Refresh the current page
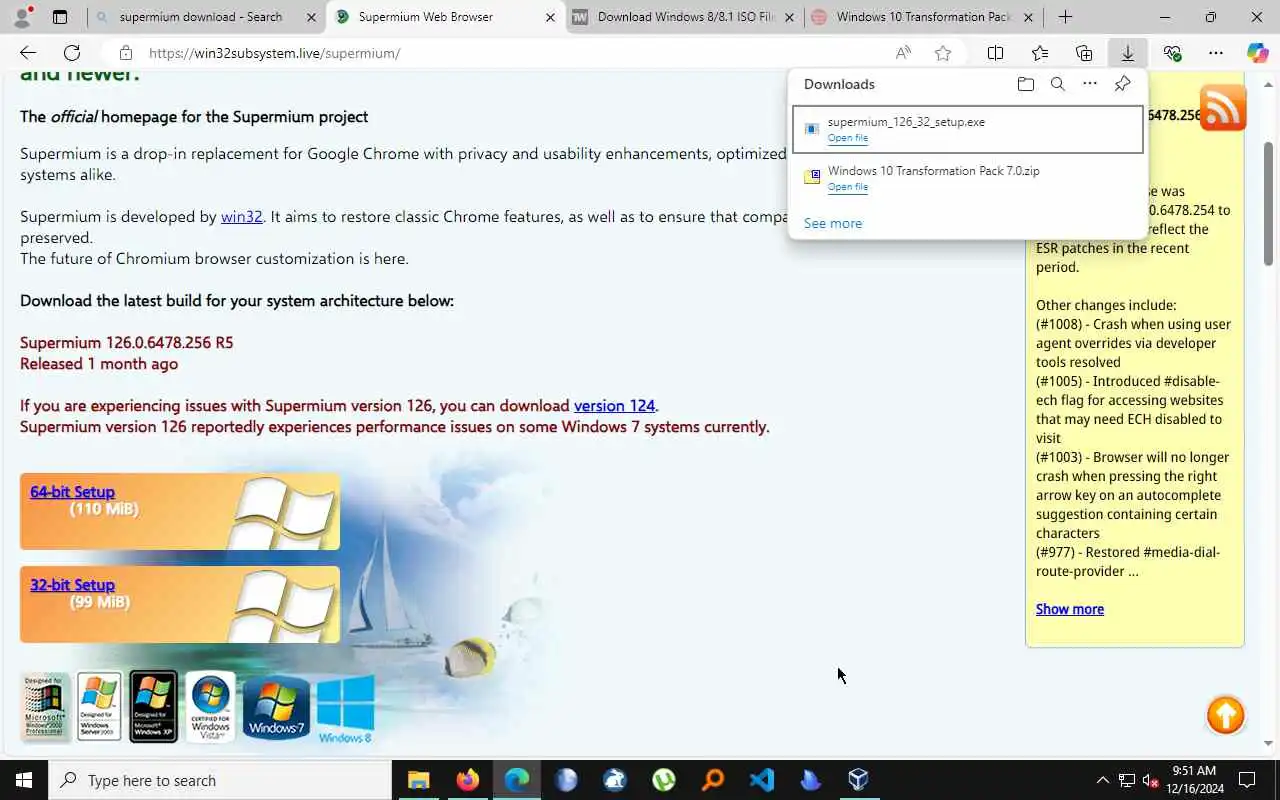Image resolution: width=1280 pixels, height=800 pixels. (72, 53)
